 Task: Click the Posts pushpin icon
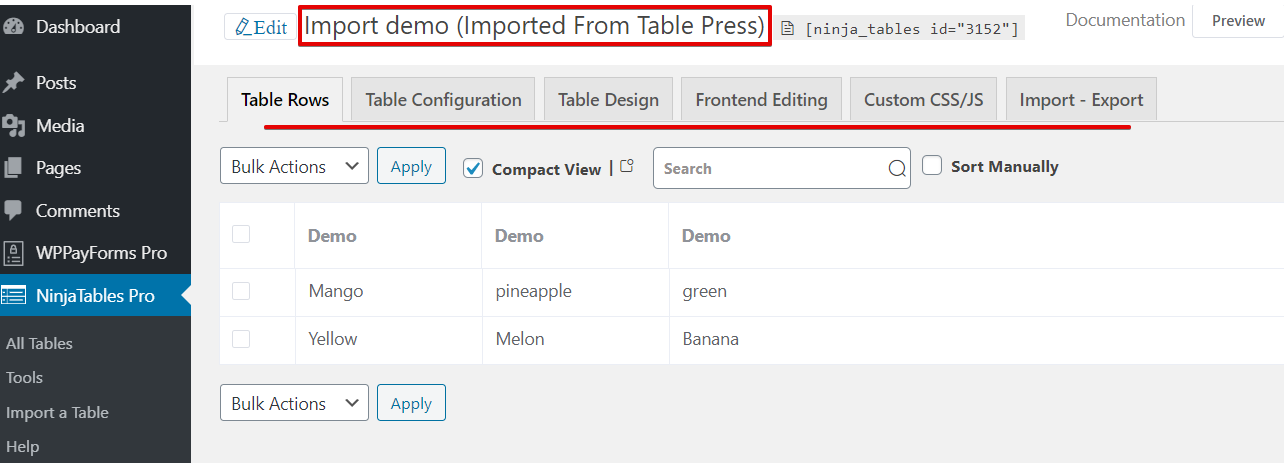[14, 83]
